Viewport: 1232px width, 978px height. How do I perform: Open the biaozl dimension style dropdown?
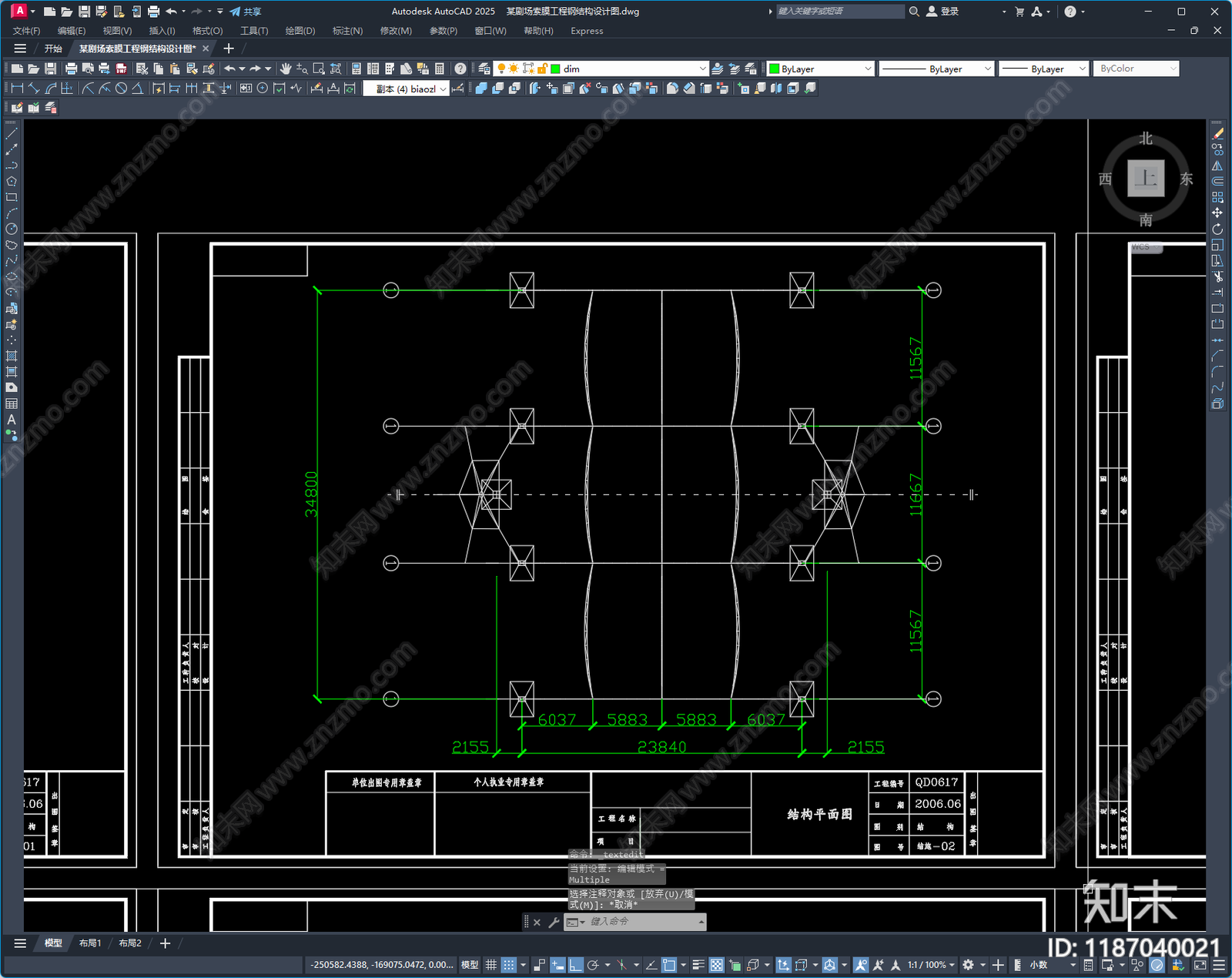click(x=406, y=89)
